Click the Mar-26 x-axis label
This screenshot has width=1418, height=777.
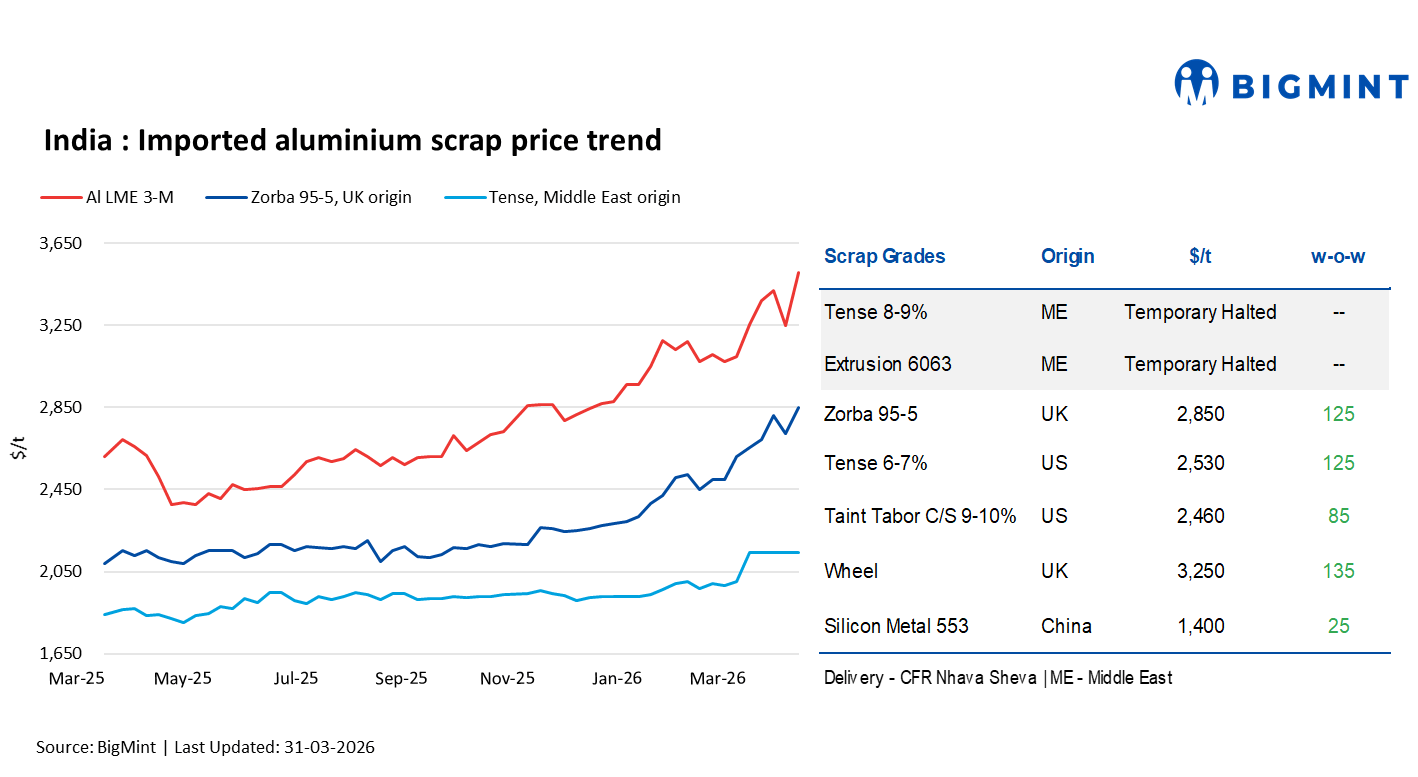tap(720, 678)
